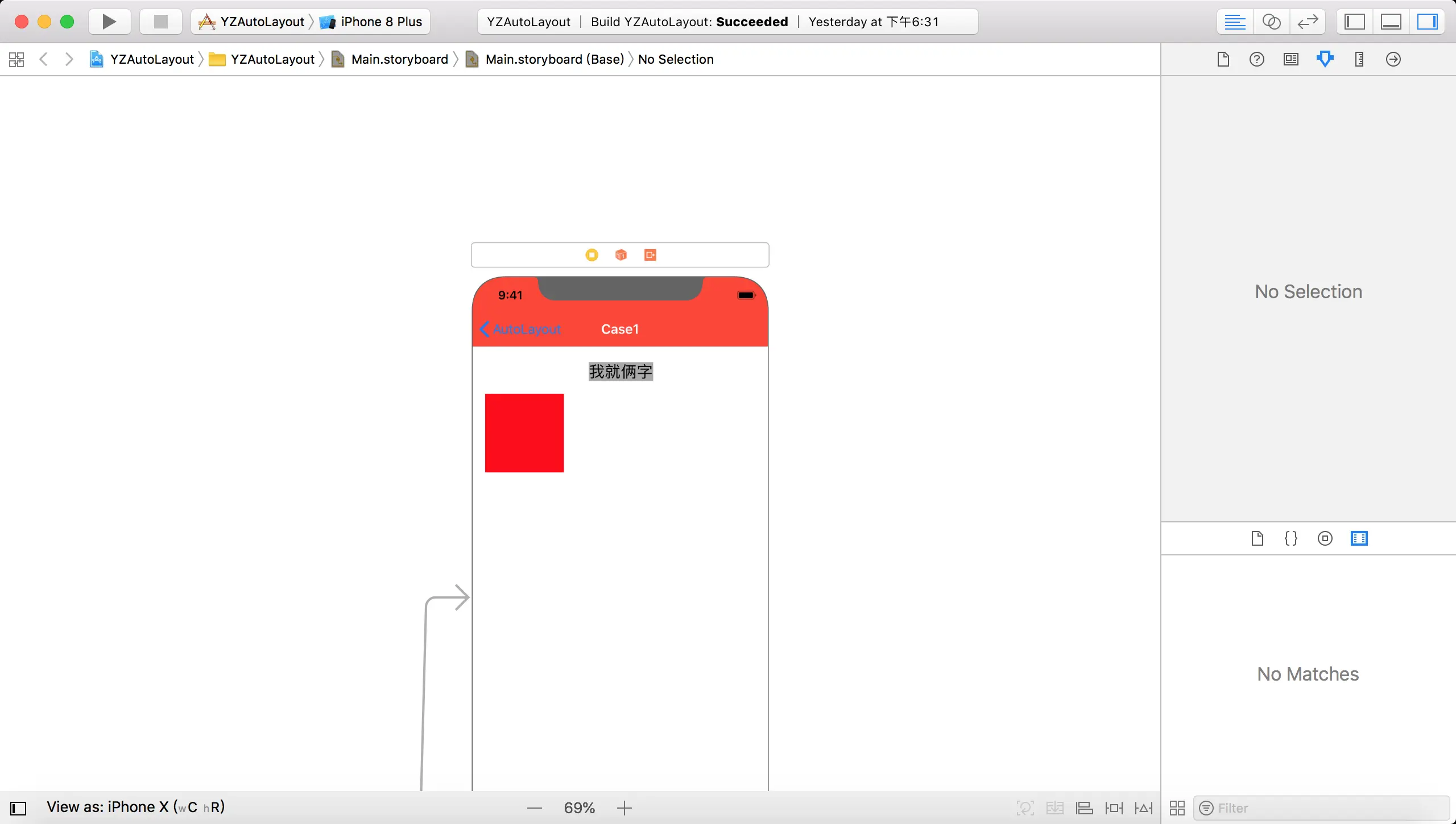Toggle the debug area visibility
Image resolution: width=1456 pixels, height=824 pixels.
click(1391, 22)
